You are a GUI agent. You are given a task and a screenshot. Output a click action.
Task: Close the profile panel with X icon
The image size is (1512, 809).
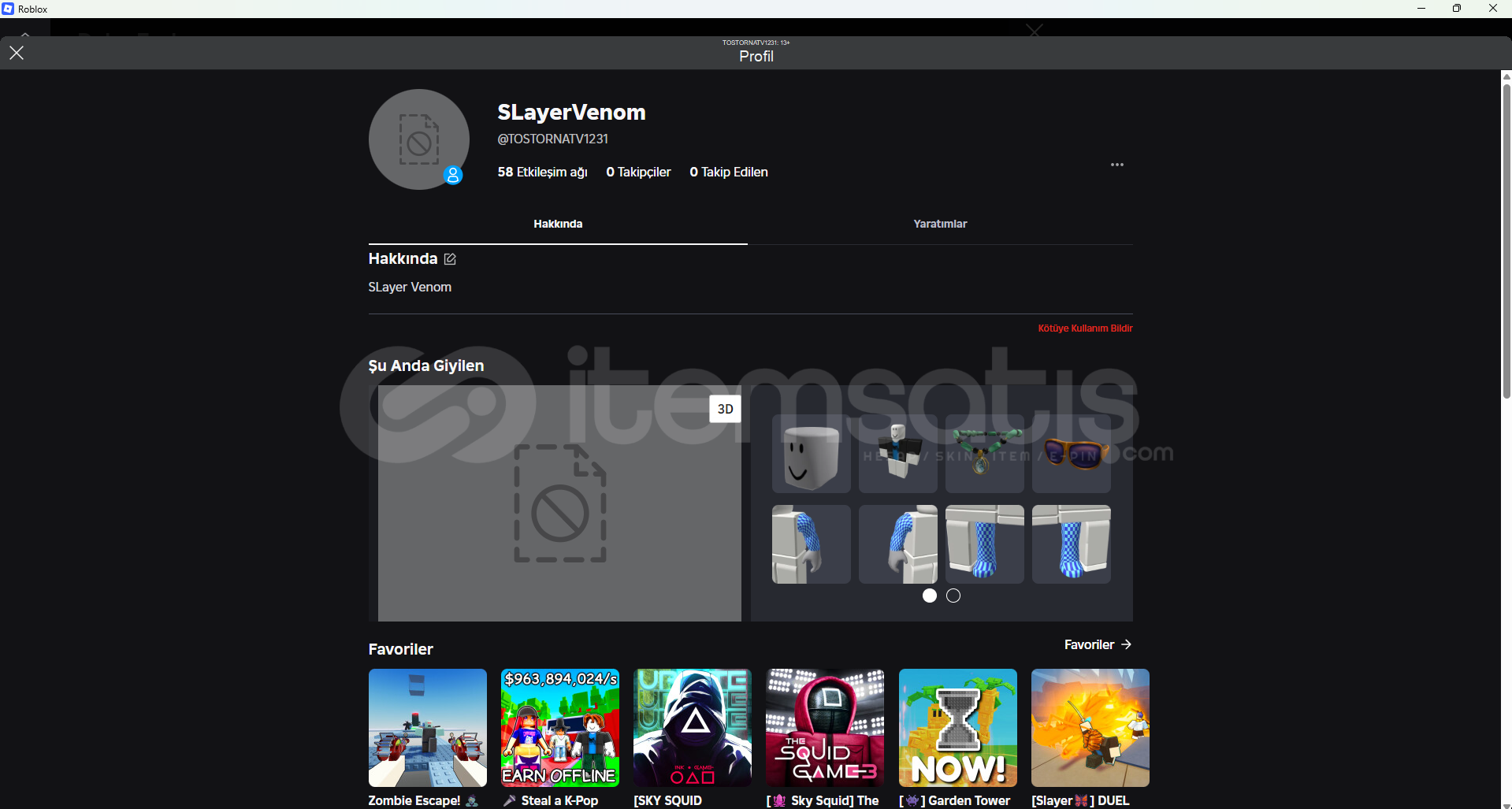point(17,53)
